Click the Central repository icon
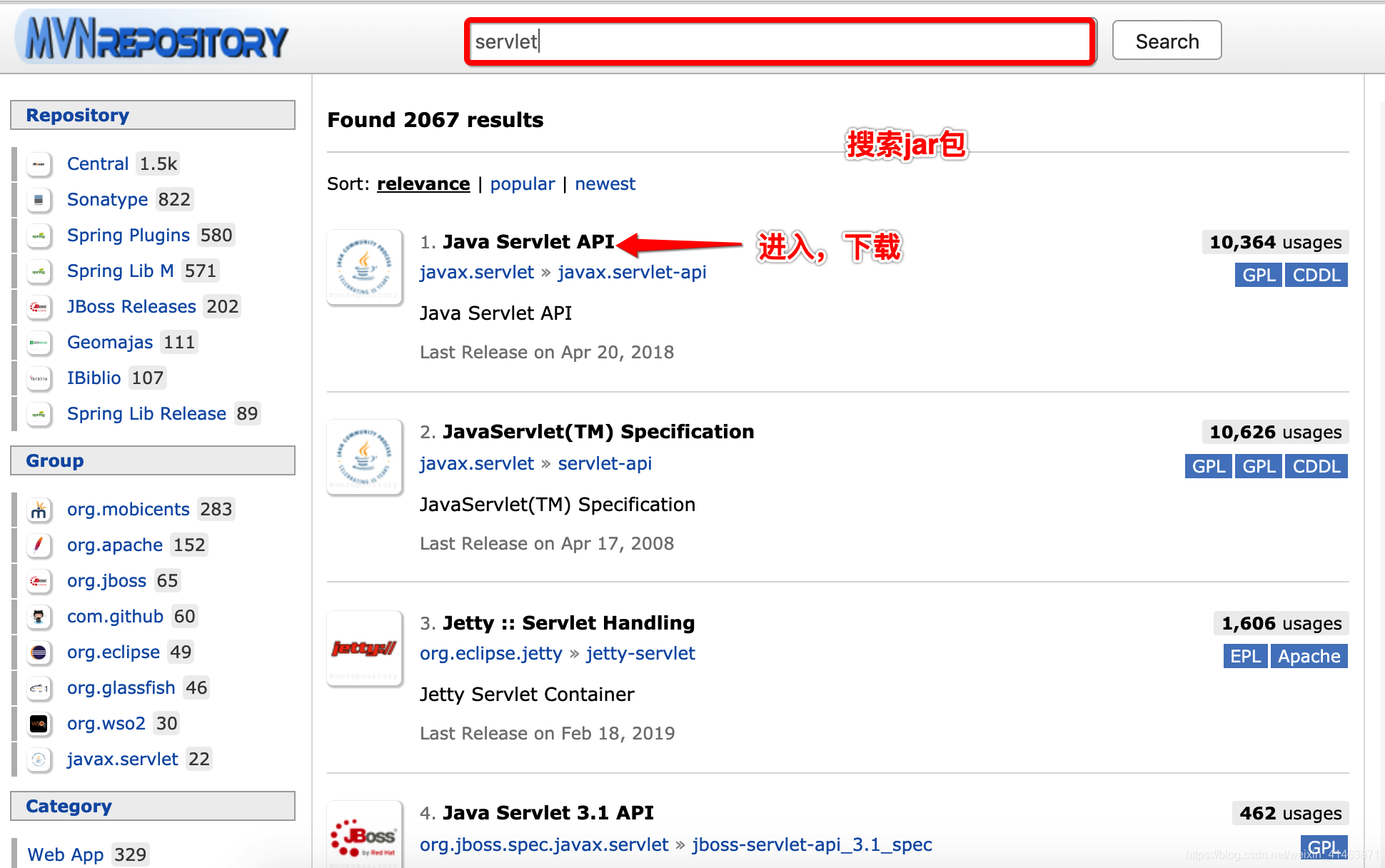Image resolution: width=1385 pixels, height=868 pixels. pos(39,164)
